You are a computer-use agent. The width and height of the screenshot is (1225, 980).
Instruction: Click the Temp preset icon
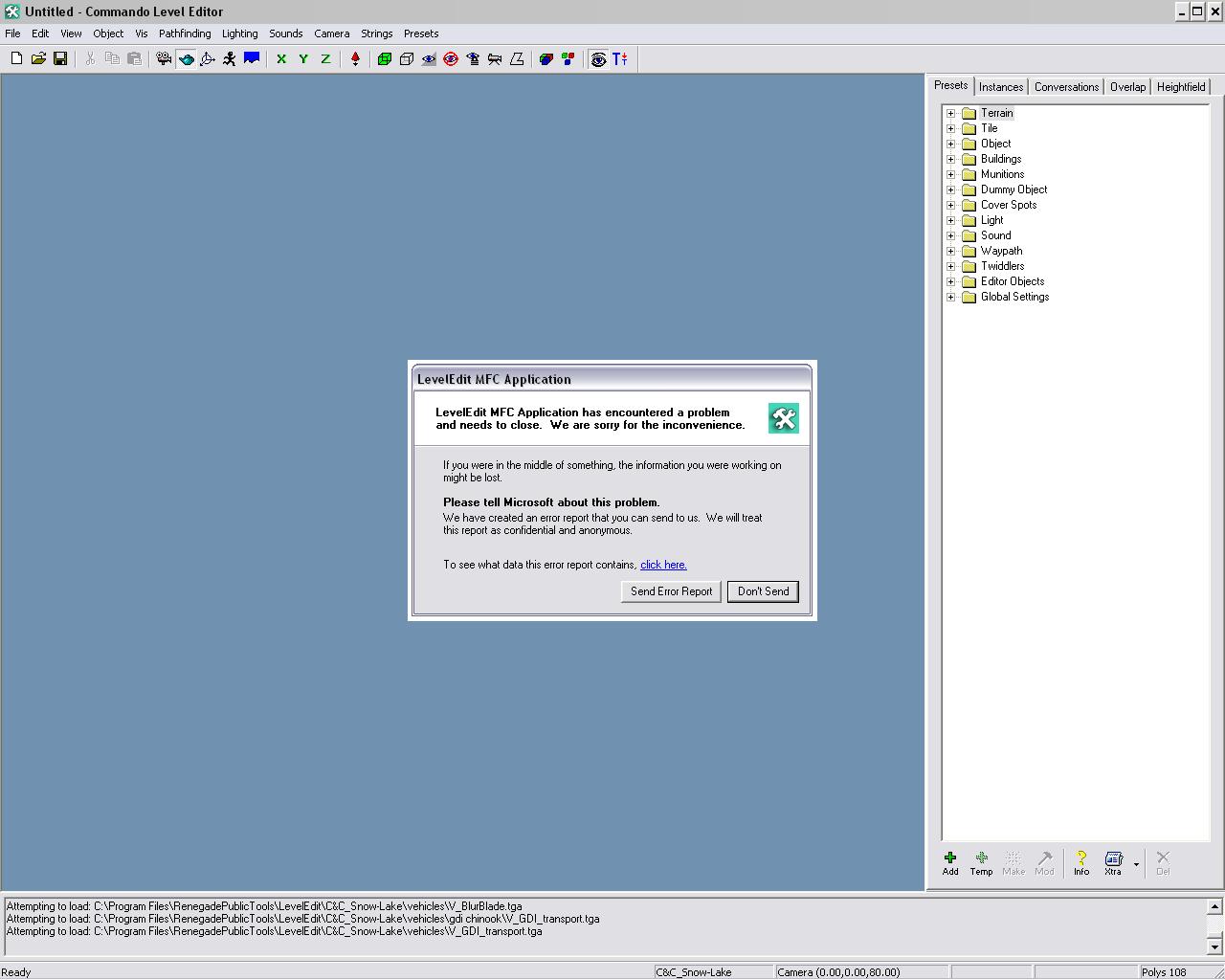[981, 862]
